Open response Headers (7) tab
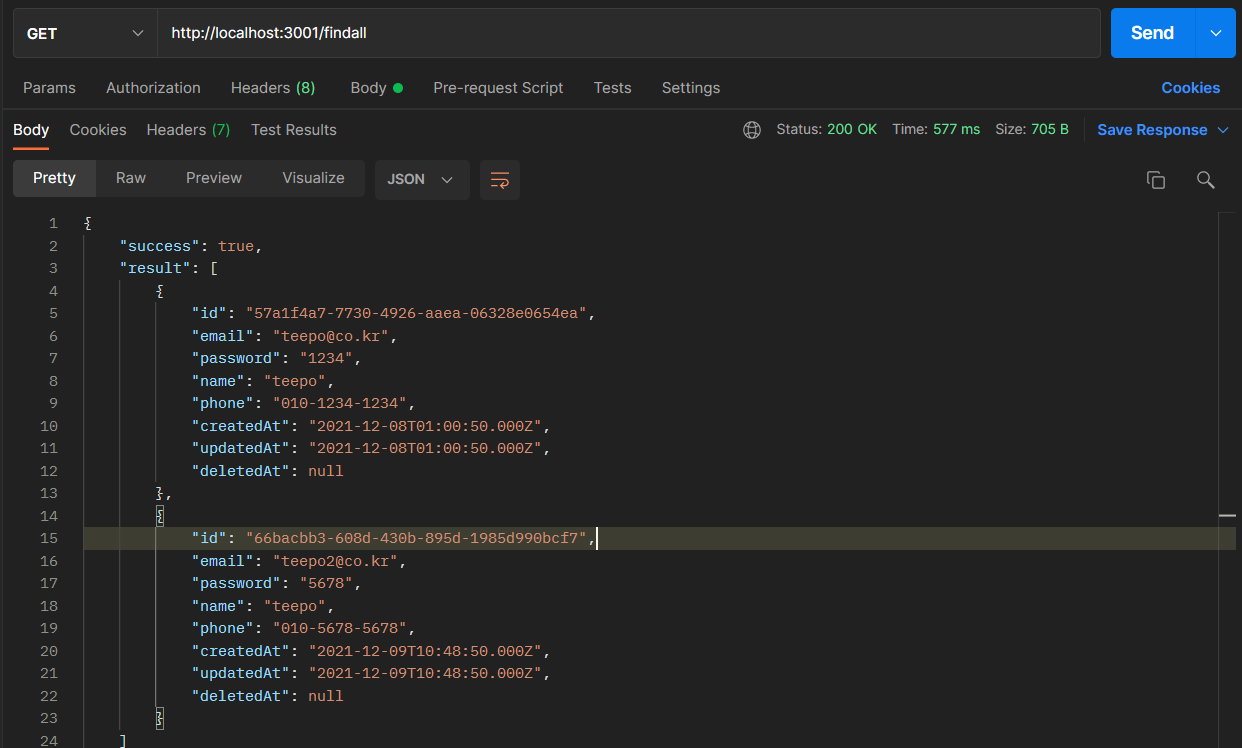 coord(188,130)
